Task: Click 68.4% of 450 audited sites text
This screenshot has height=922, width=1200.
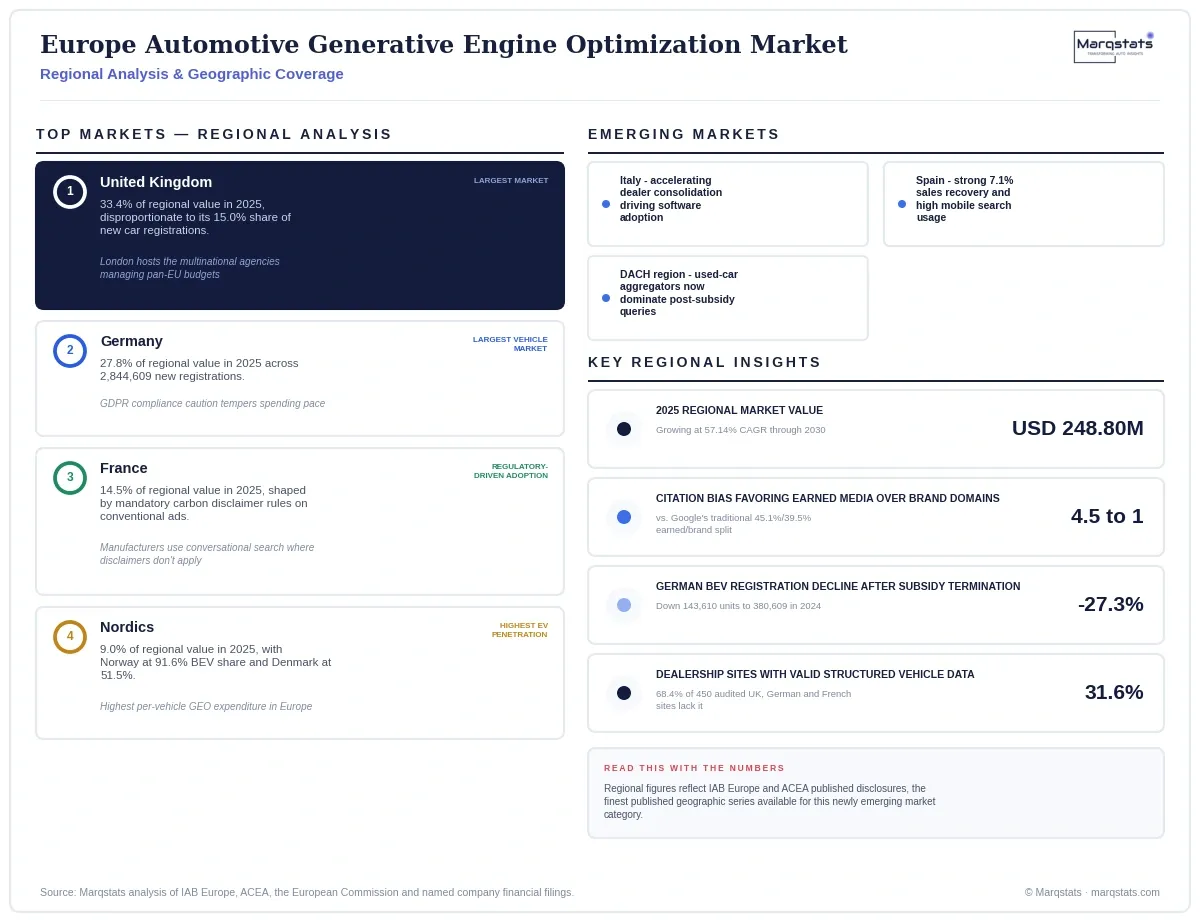Action: tap(754, 700)
